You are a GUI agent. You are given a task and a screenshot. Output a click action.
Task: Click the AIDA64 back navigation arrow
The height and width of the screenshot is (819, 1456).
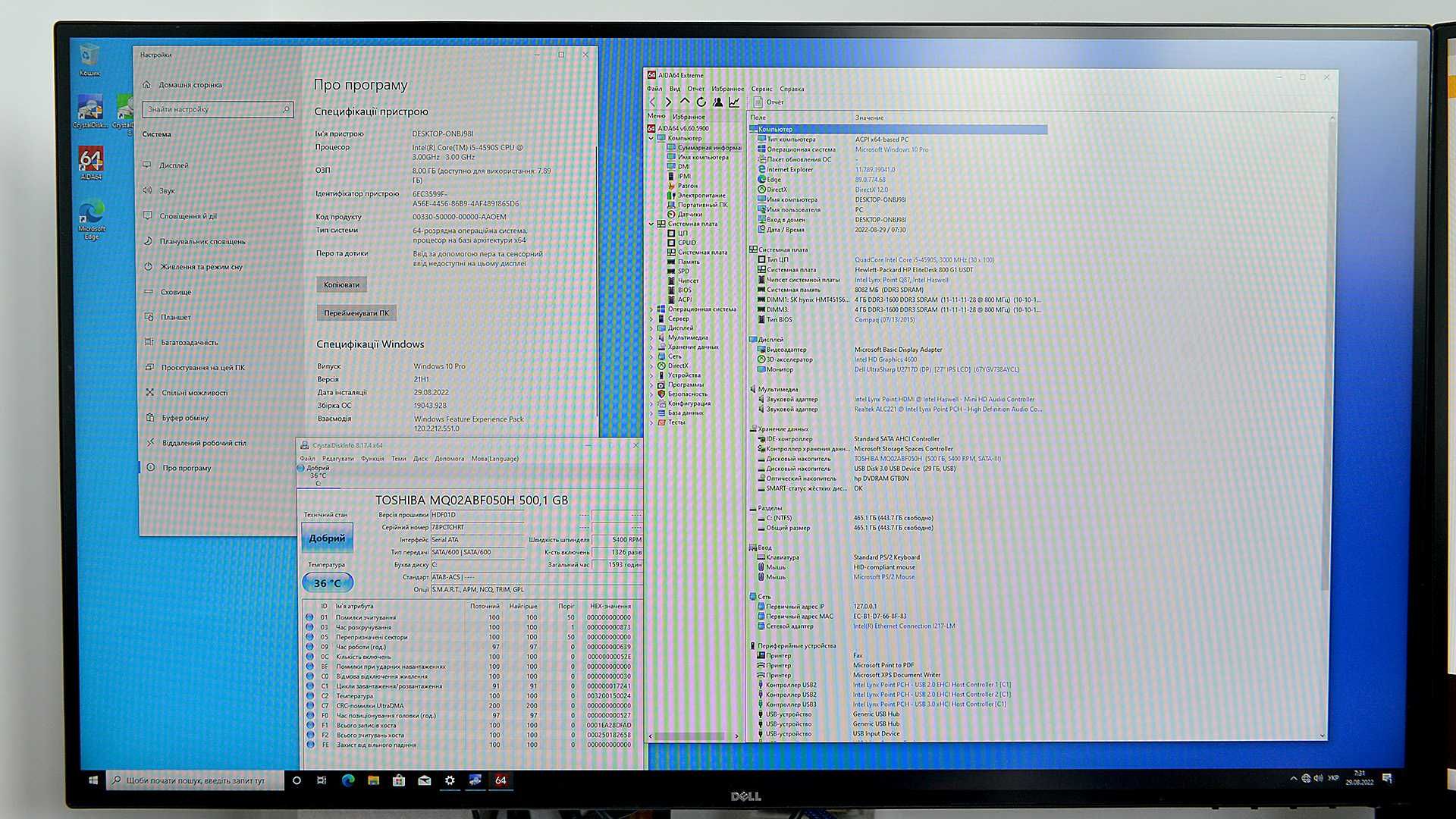653,102
